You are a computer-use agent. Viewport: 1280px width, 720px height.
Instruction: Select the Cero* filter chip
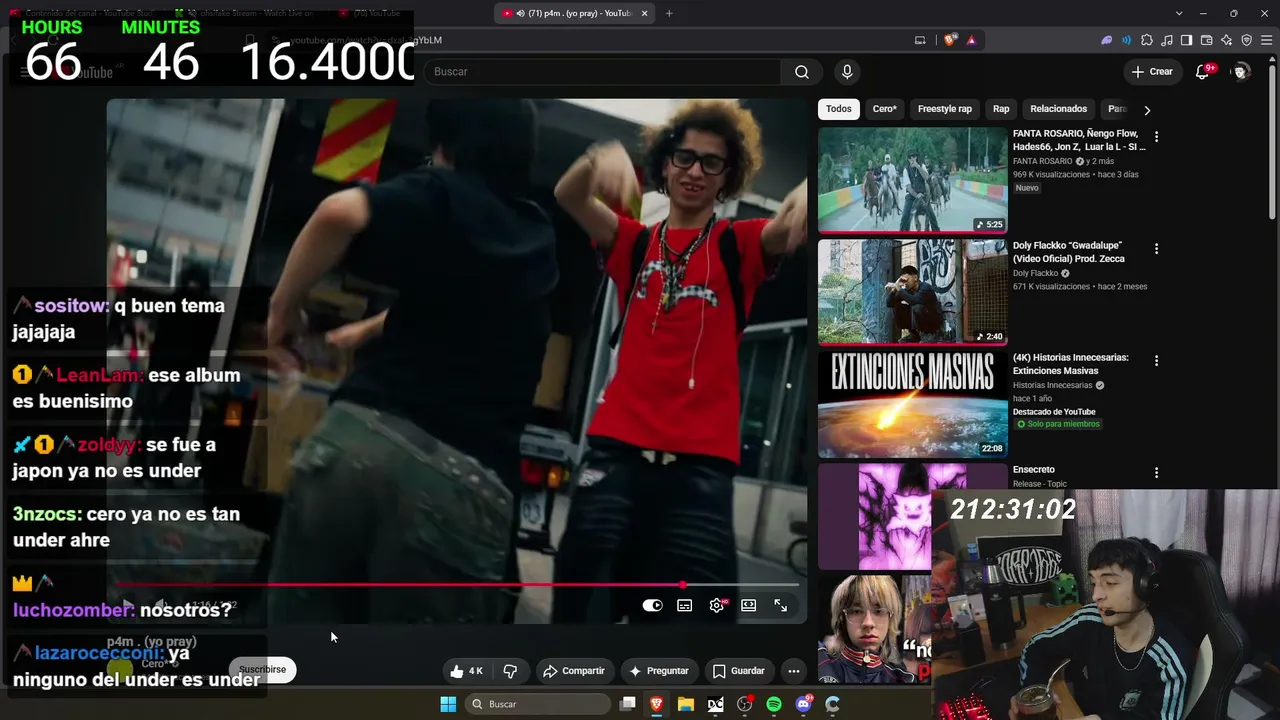tap(885, 109)
